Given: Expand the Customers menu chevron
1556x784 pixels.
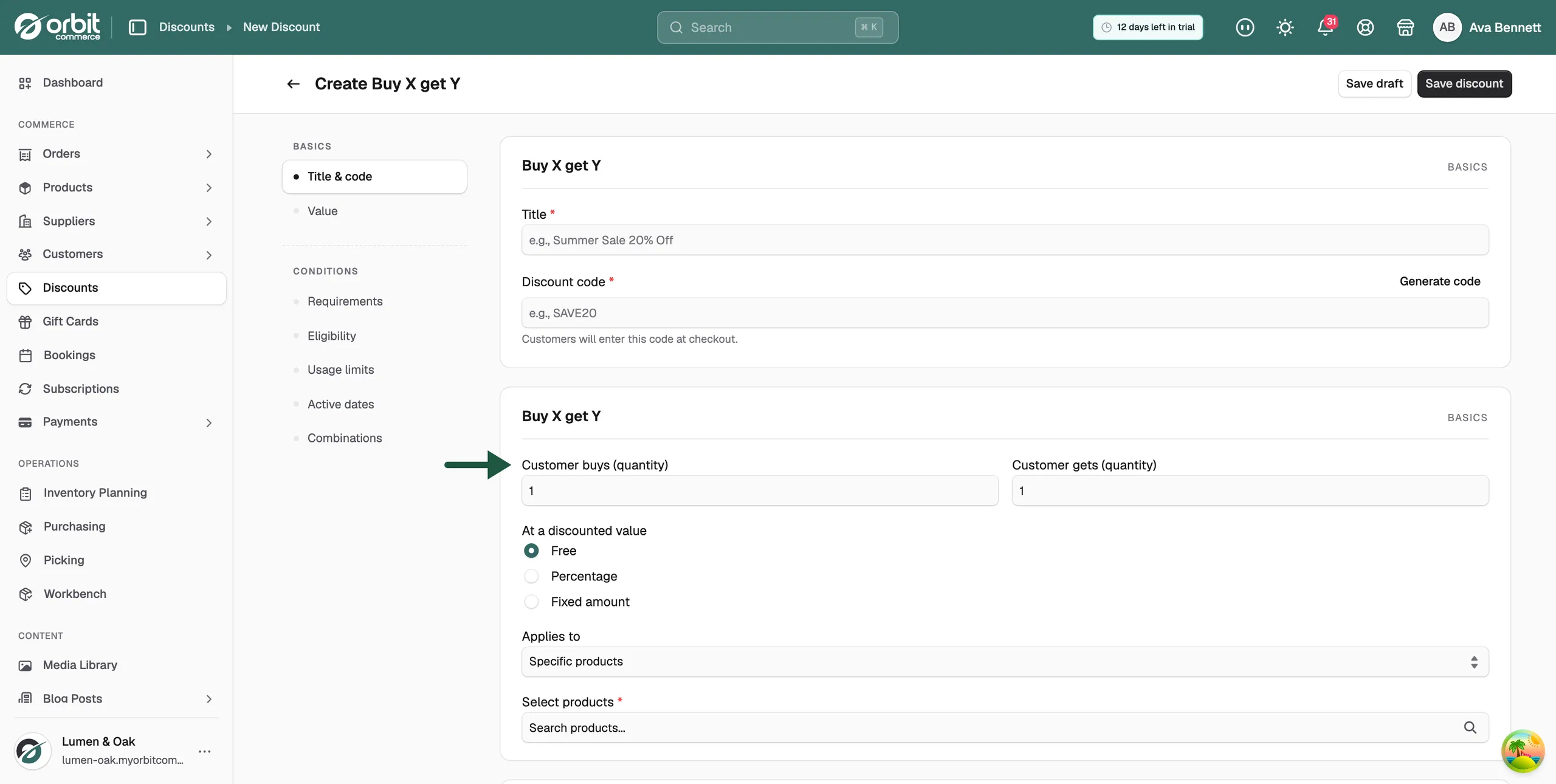Looking at the screenshot, I should (208, 255).
